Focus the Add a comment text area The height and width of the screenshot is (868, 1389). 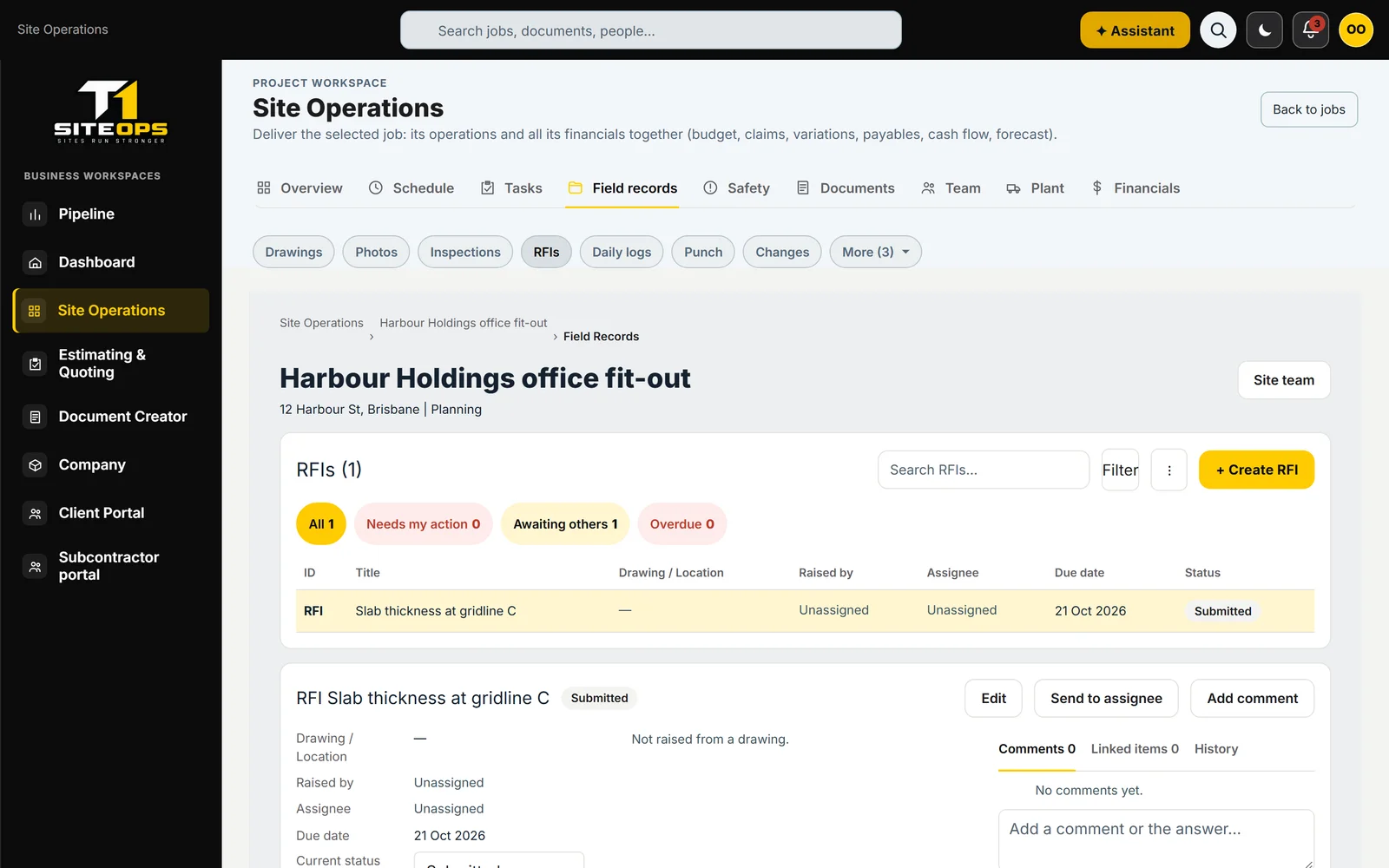1156,838
